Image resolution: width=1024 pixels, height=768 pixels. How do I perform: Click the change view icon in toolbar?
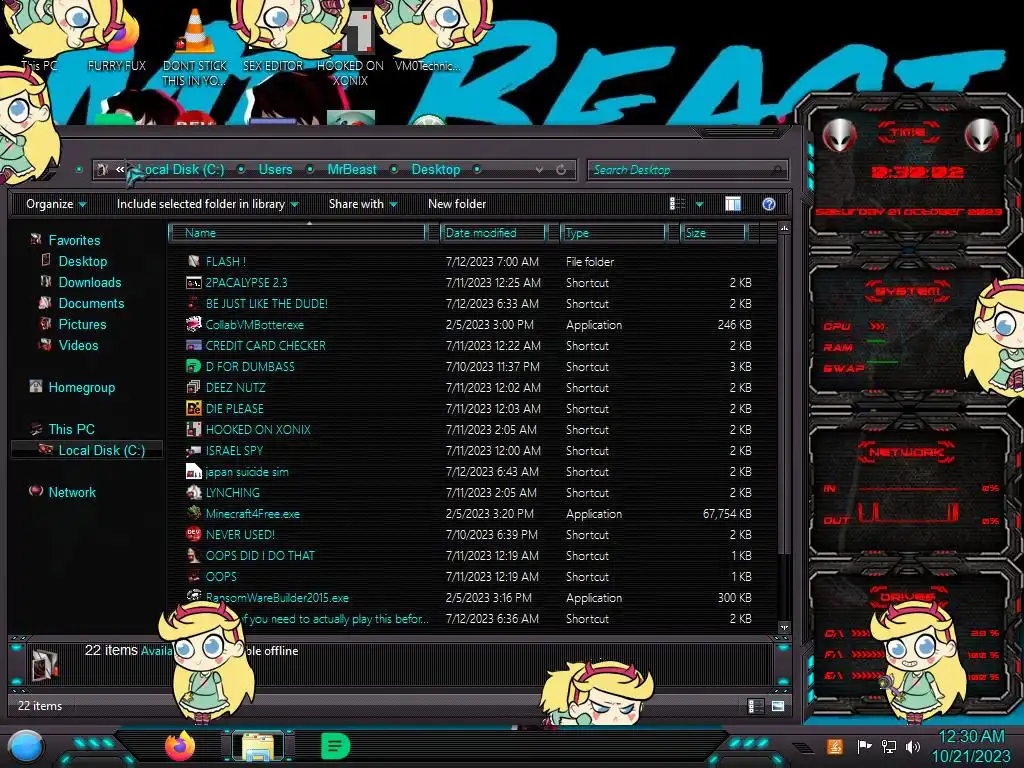(x=678, y=204)
